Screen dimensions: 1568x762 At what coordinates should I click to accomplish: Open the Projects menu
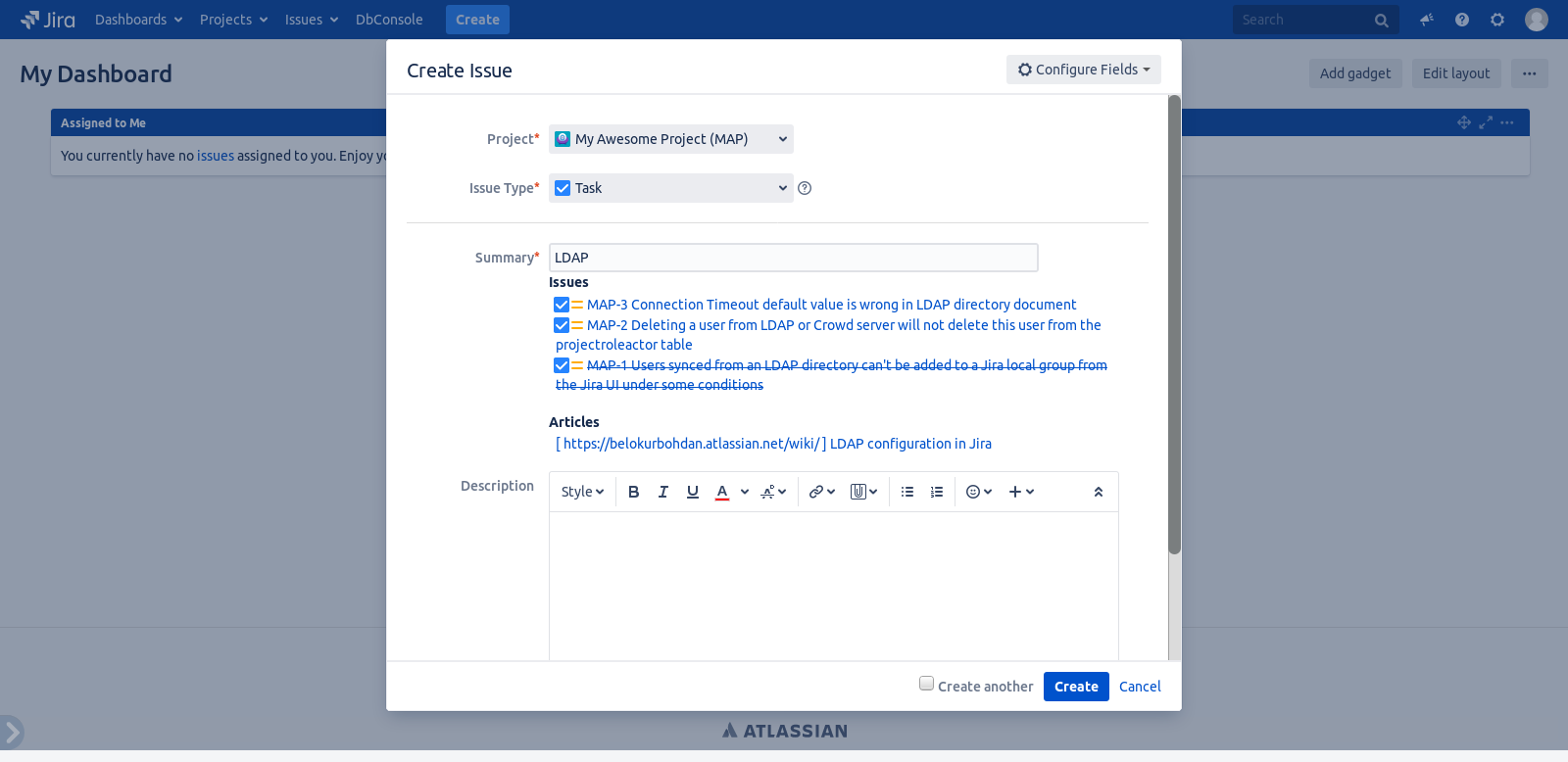233,20
